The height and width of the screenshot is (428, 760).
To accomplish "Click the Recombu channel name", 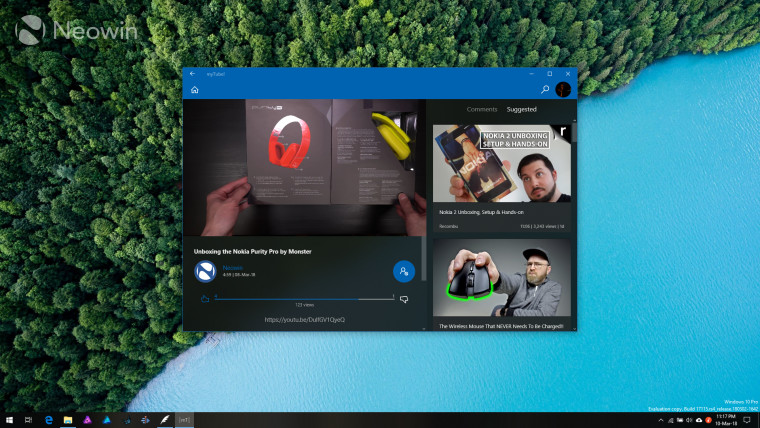I will (448, 226).
